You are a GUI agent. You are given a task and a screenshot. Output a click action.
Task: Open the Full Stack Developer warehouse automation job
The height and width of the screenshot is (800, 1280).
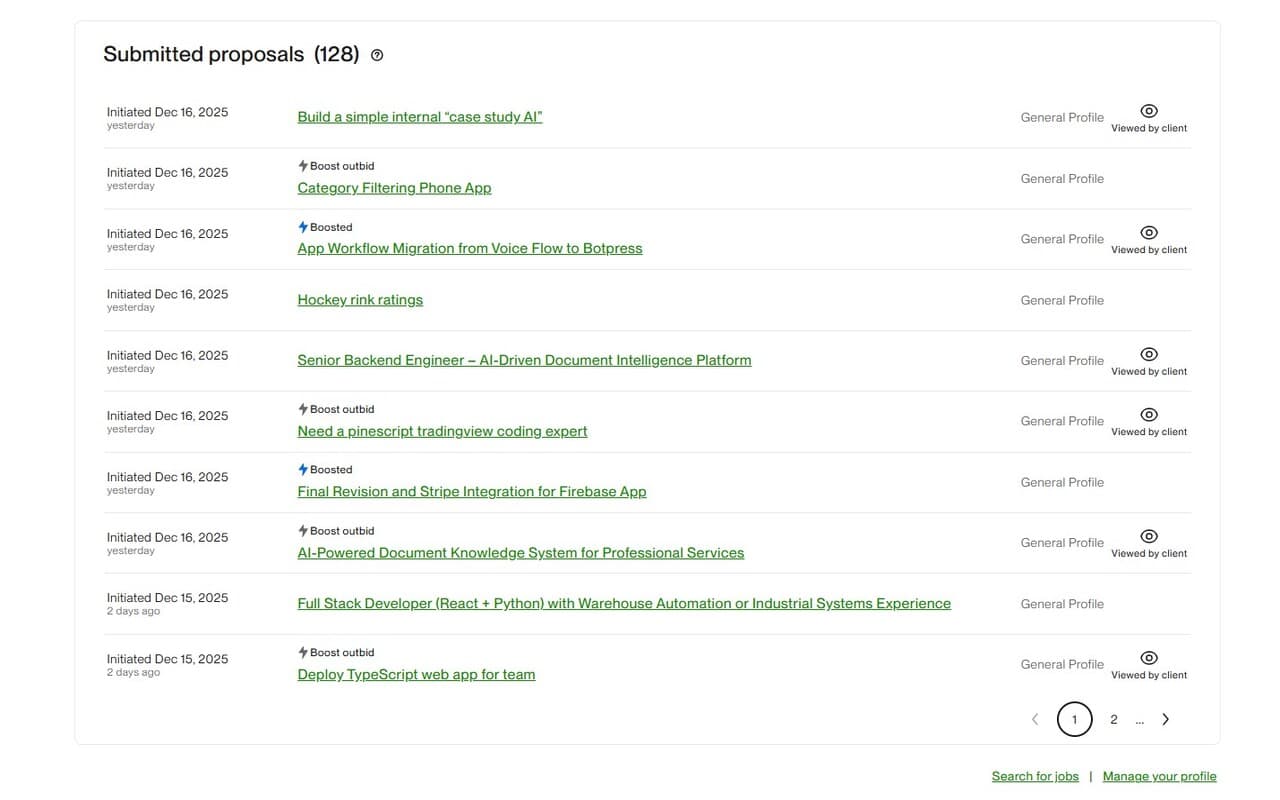623,603
